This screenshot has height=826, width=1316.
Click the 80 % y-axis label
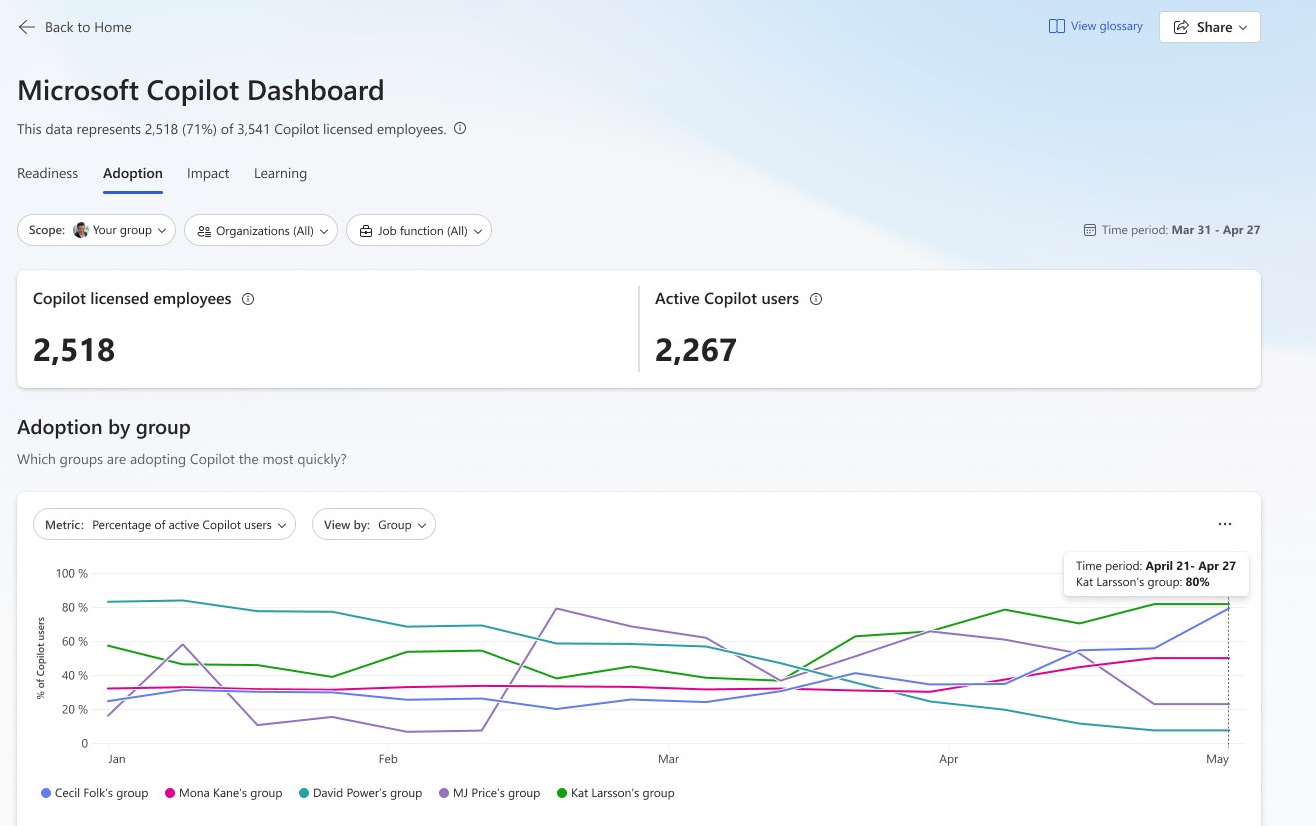click(75, 608)
